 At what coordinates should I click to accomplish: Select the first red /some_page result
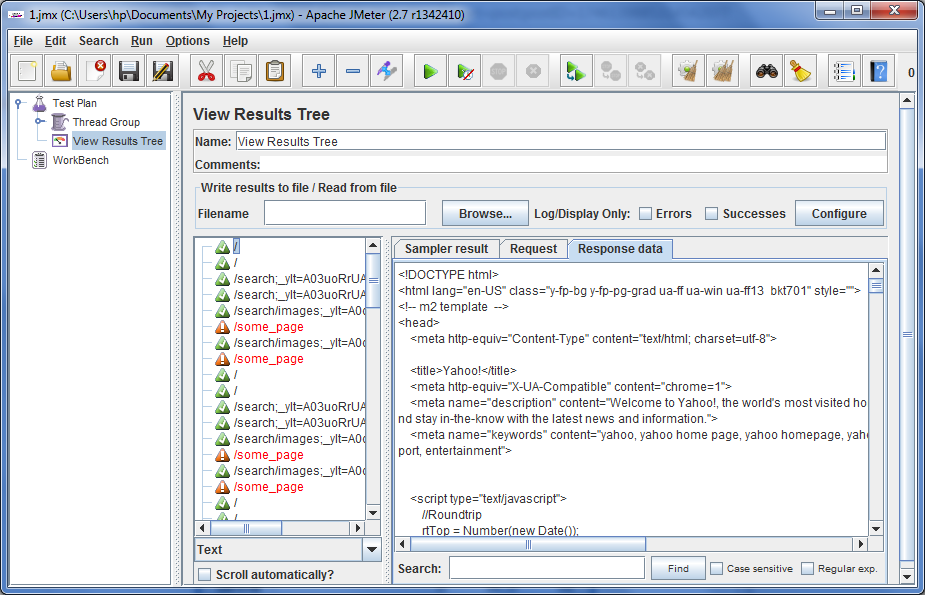[x=268, y=327]
